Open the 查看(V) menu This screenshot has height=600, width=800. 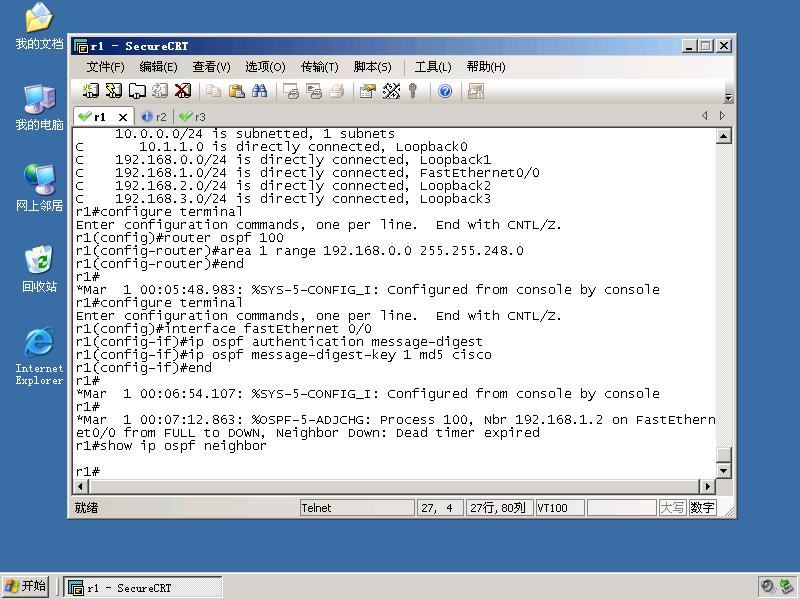pyautogui.click(x=211, y=67)
